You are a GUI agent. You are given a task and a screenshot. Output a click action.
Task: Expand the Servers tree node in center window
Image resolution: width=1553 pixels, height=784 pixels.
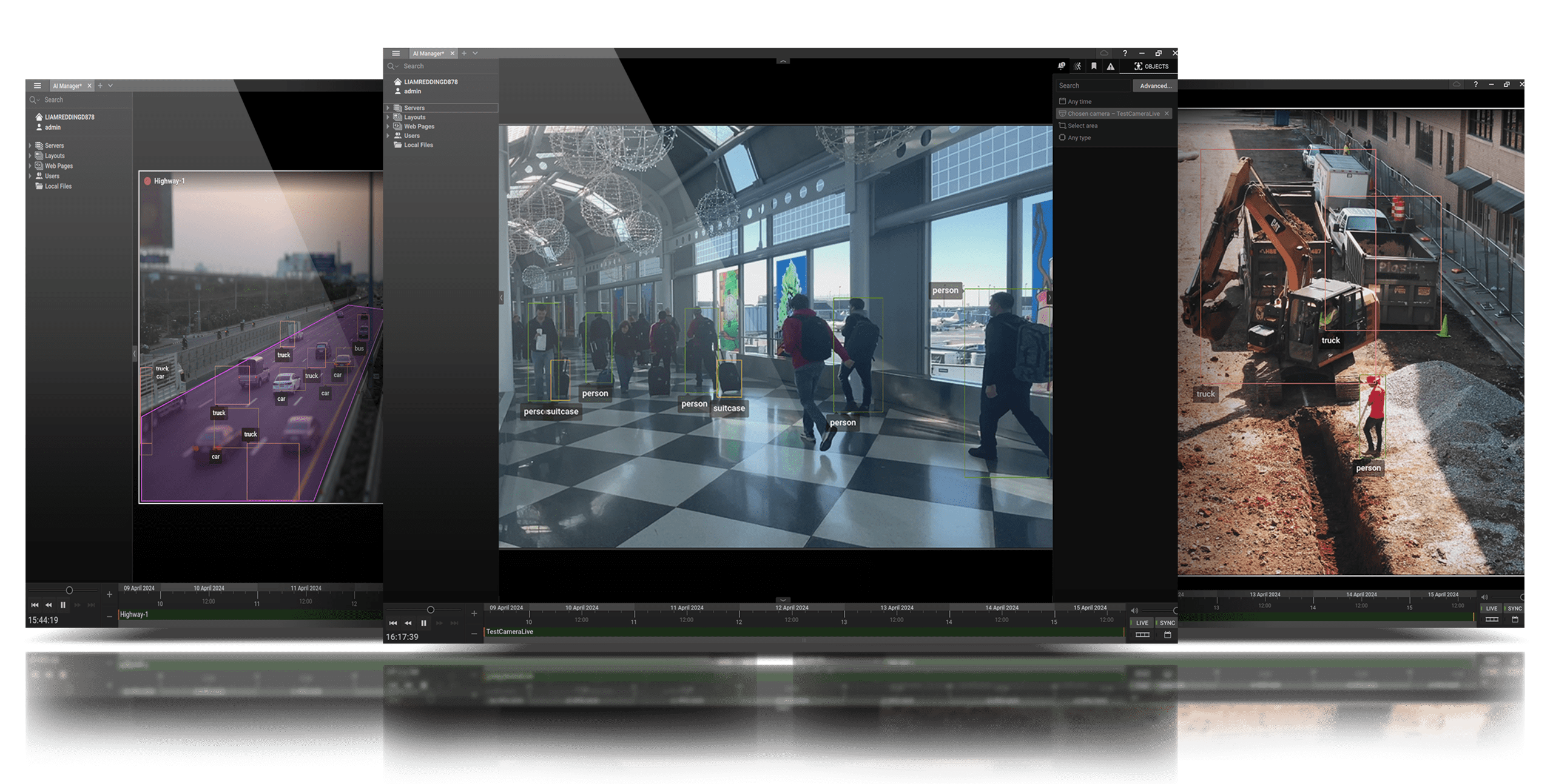pyautogui.click(x=388, y=108)
